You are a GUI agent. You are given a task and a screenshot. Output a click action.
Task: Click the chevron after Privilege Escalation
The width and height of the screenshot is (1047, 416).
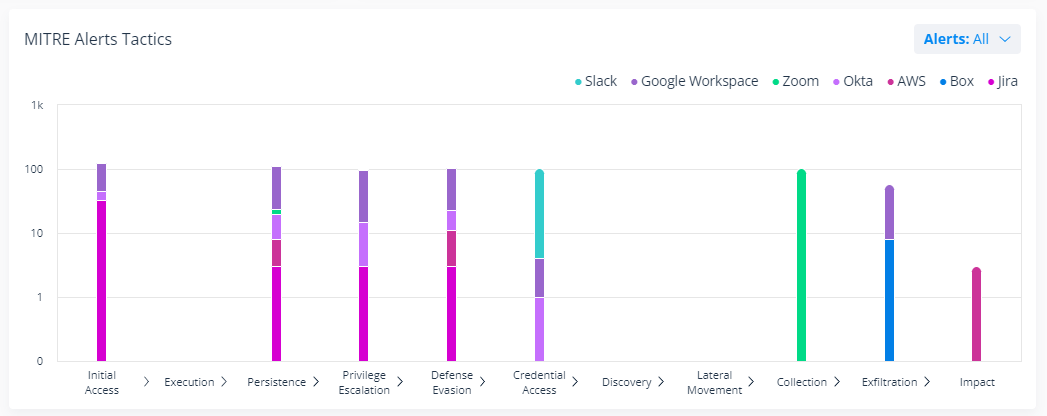pos(400,382)
